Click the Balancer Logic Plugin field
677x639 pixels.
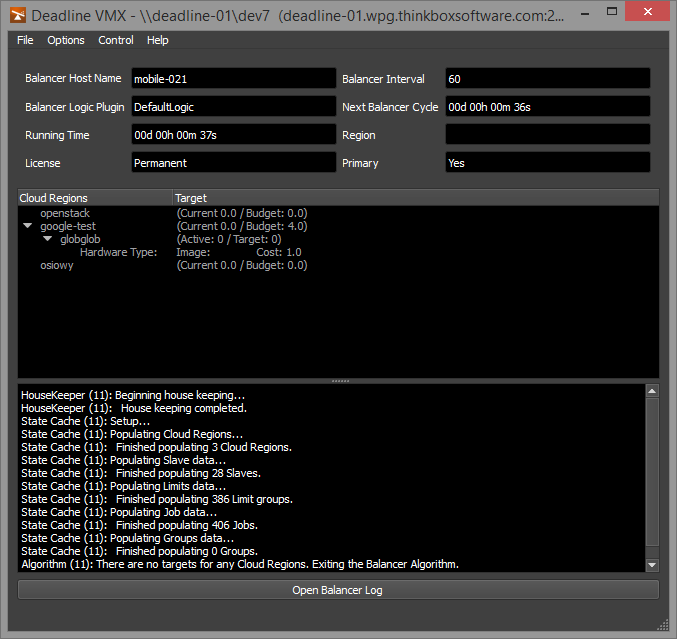(x=233, y=106)
